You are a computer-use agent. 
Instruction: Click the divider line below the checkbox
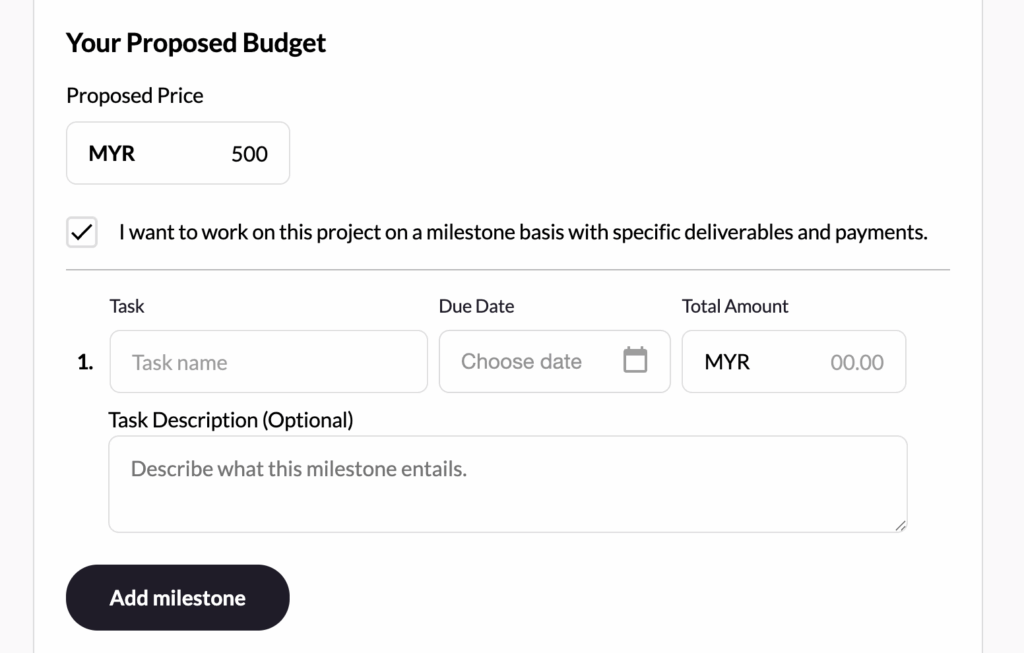click(x=507, y=270)
